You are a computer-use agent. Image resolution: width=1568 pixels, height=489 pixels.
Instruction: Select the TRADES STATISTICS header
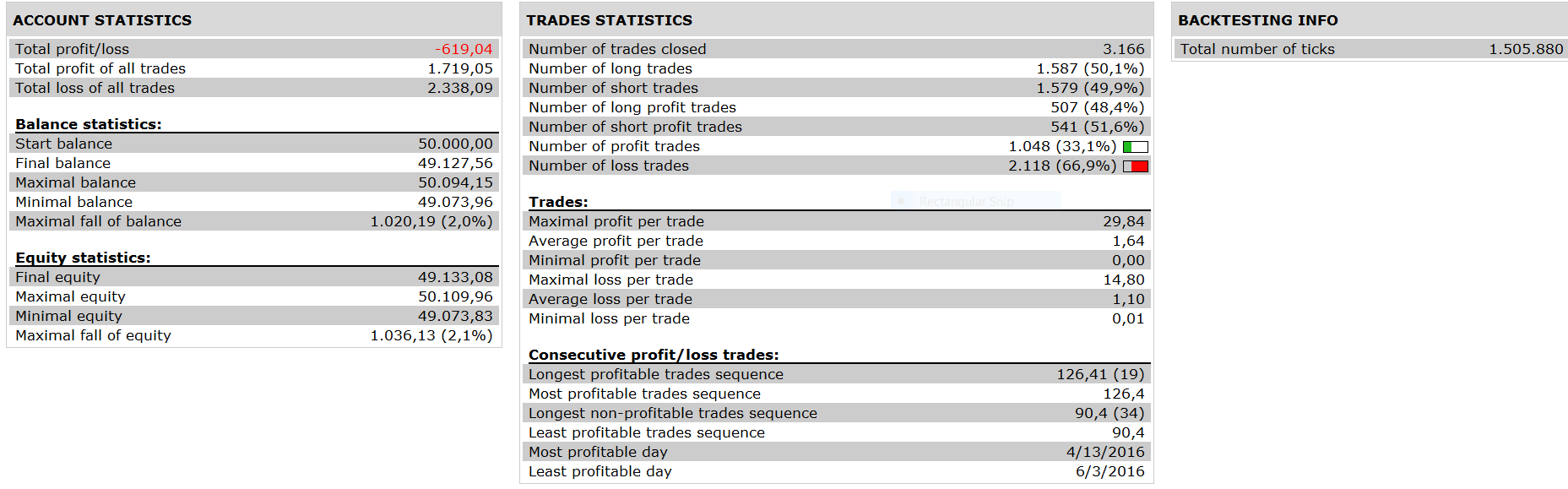609,20
